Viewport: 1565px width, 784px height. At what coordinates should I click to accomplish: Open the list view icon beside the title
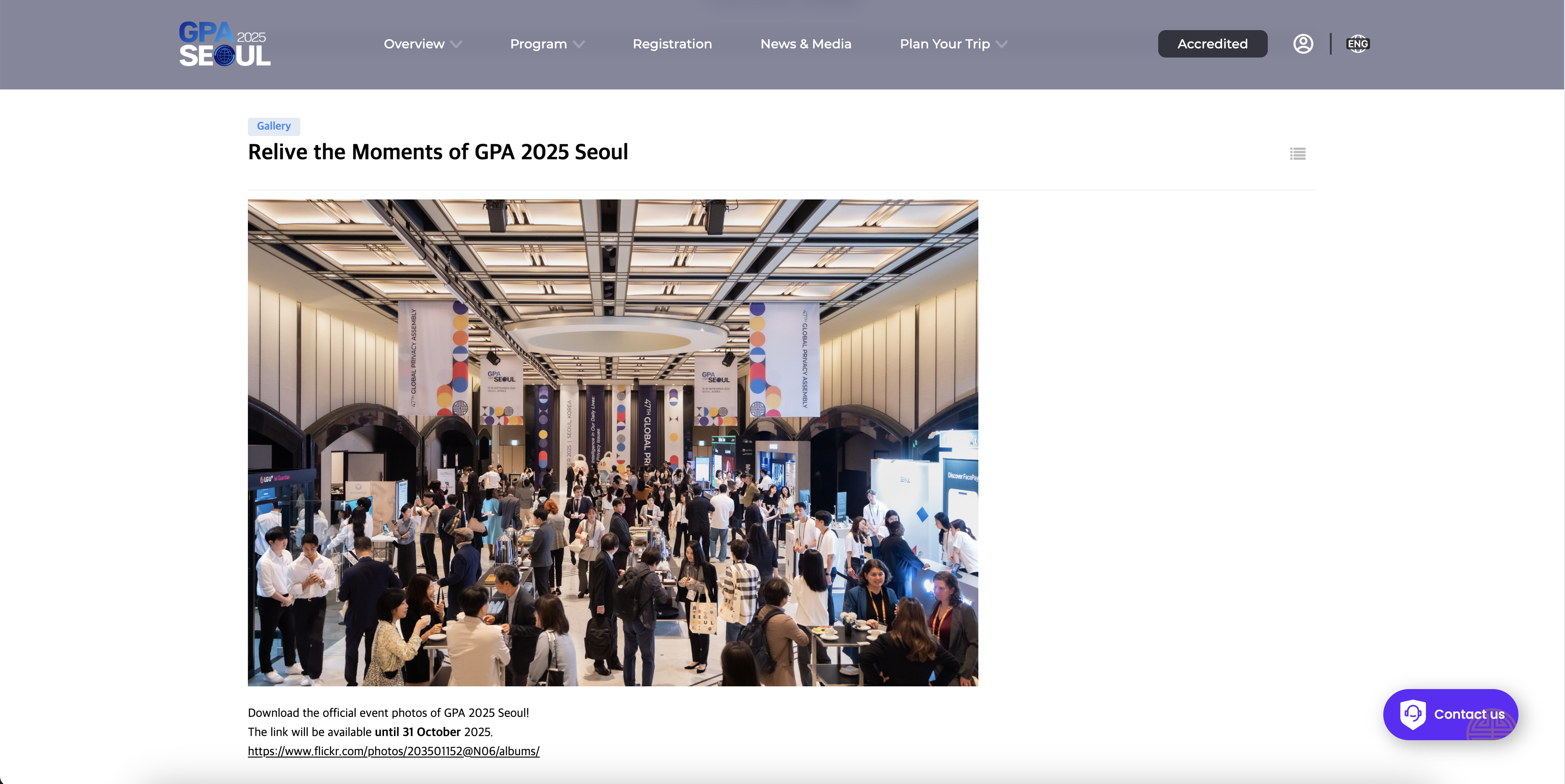pos(1297,154)
